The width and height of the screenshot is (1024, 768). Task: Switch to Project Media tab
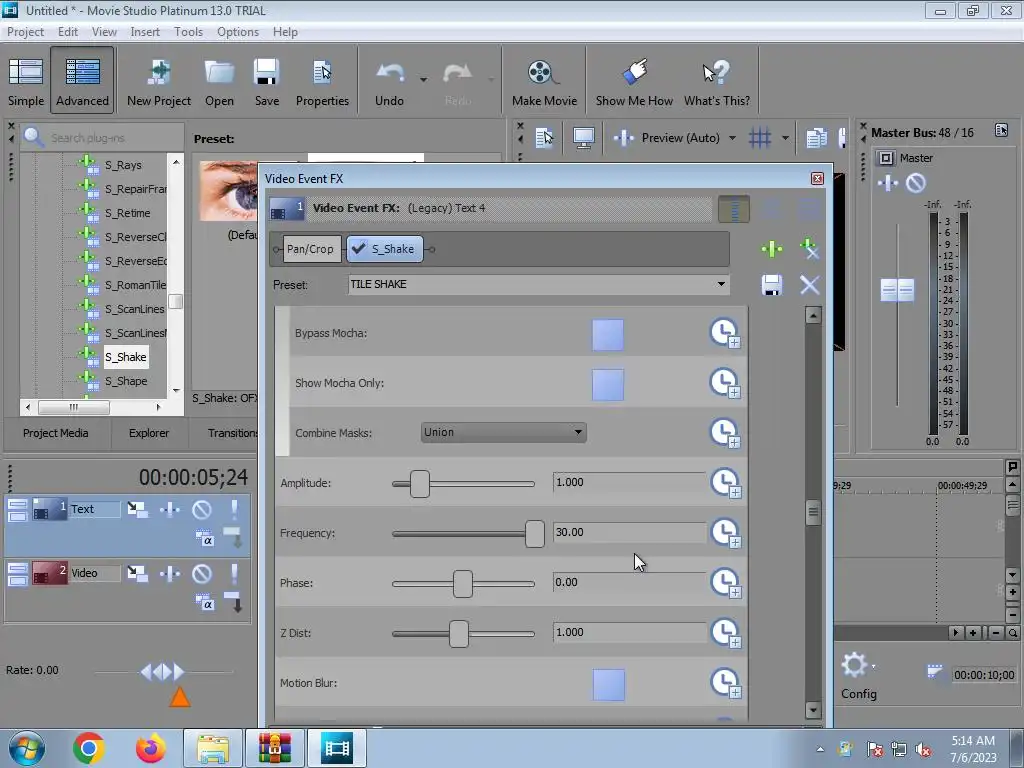(x=56, y=433)
